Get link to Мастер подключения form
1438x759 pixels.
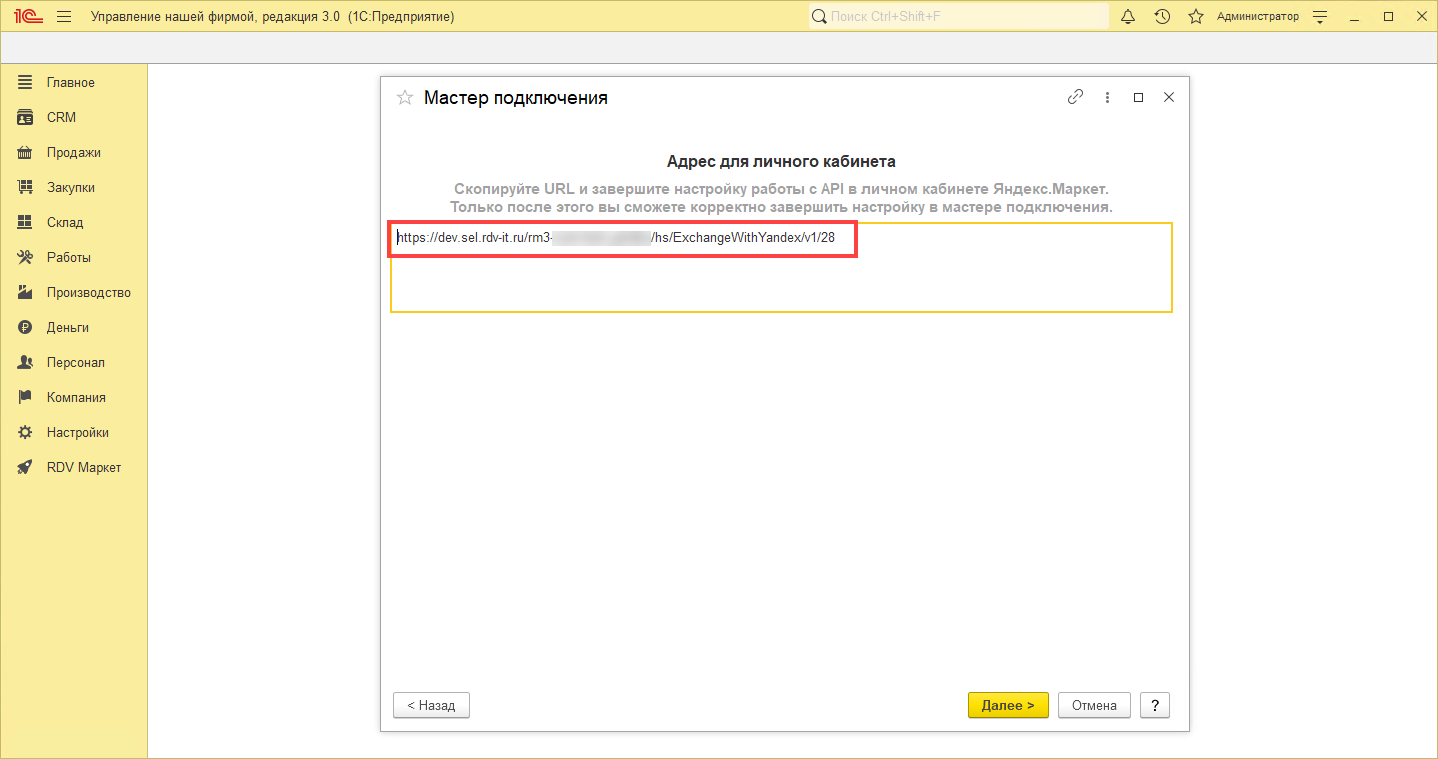coord(1076,97)
